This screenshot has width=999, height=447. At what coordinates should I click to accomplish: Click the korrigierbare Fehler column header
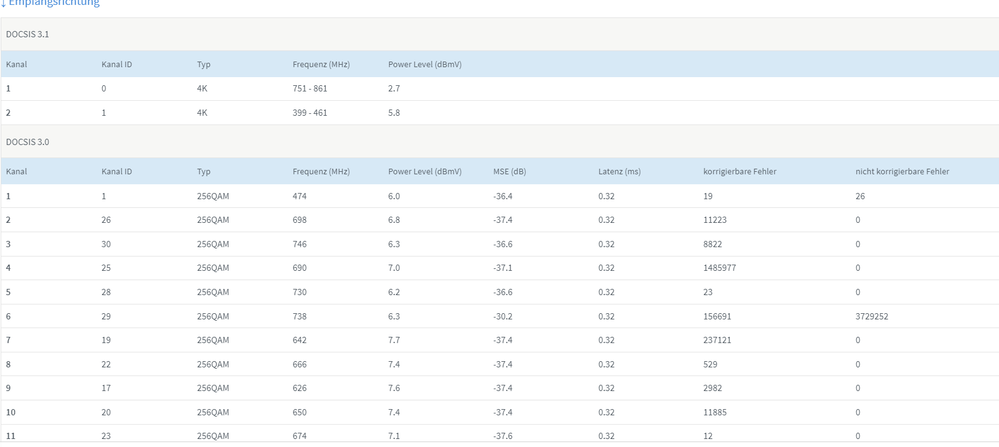[739, 172]
